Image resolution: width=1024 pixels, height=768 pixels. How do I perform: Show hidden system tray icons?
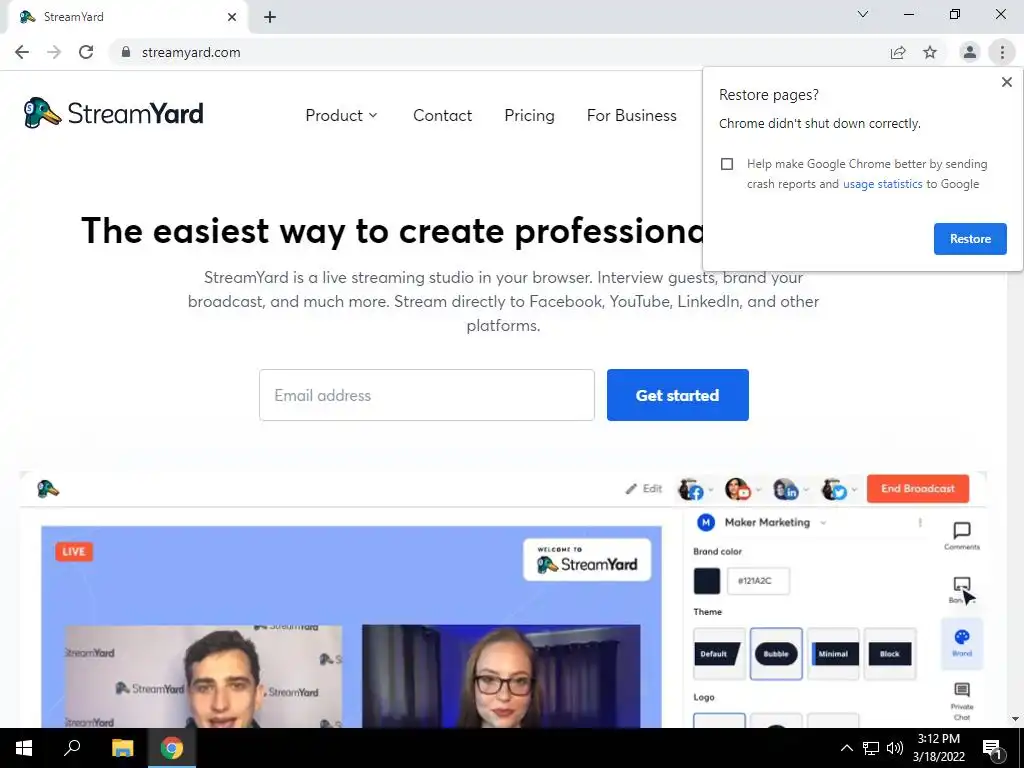click(846, 748)
